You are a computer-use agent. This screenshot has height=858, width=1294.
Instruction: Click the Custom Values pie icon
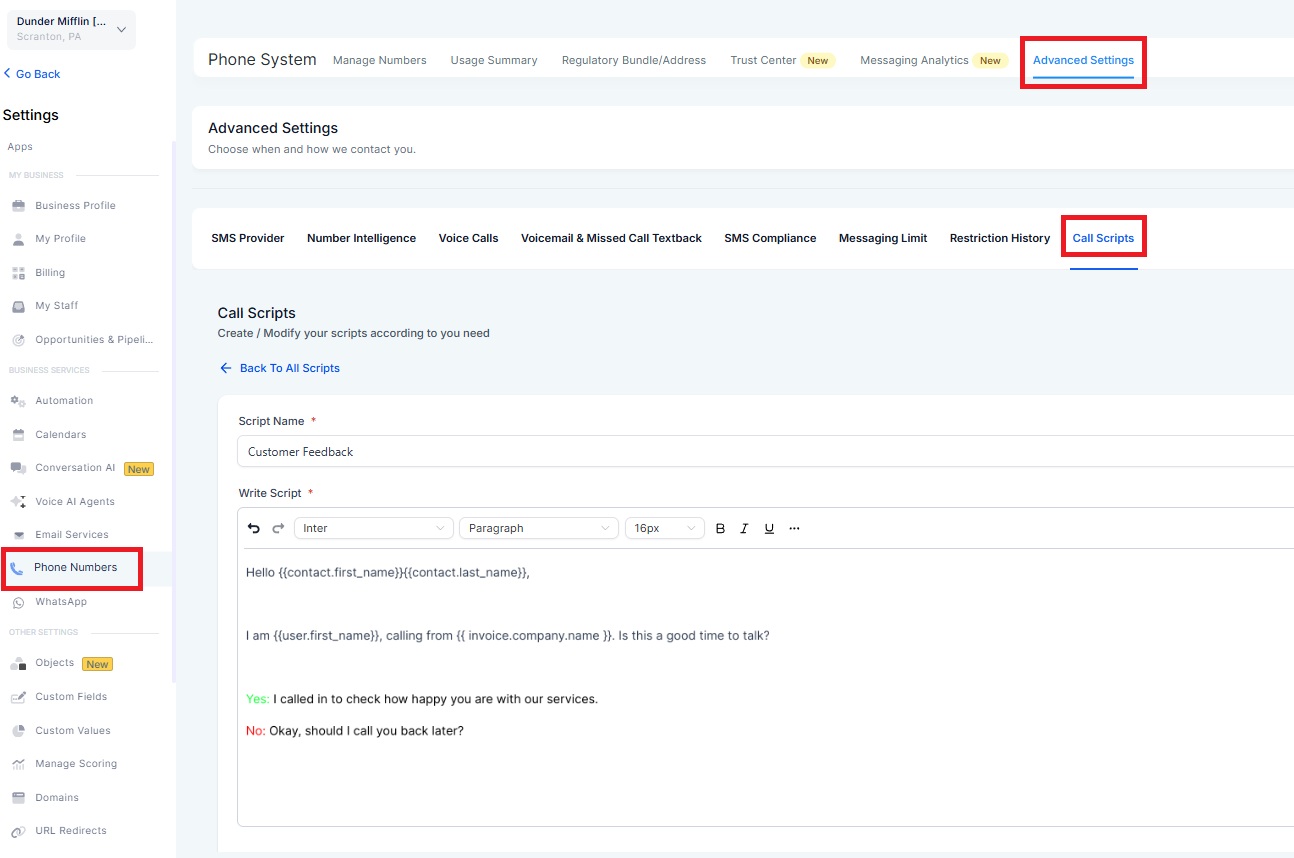tap(18, 731)
